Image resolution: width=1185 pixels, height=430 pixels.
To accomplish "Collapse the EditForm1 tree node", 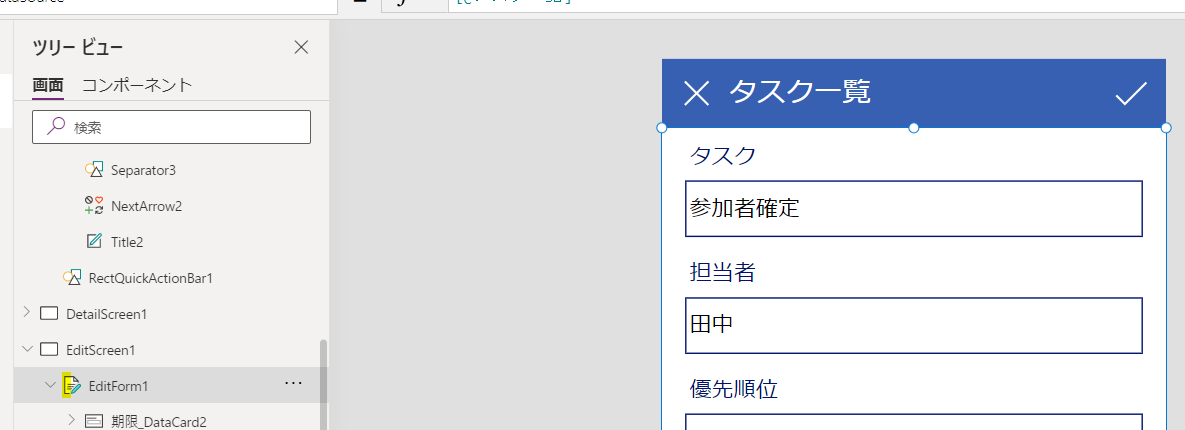I will point(49,385).
